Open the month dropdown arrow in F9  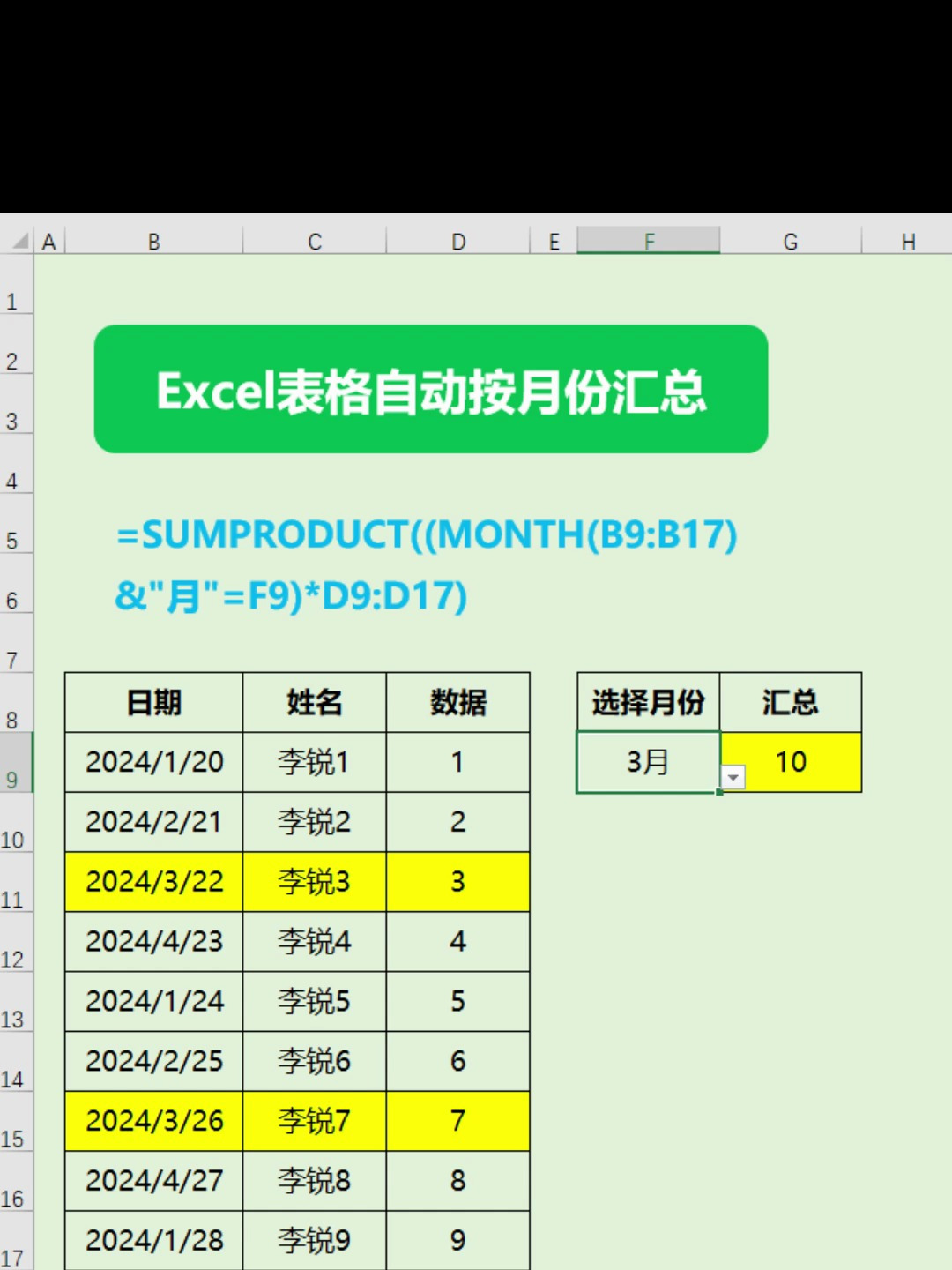point(733,777)
